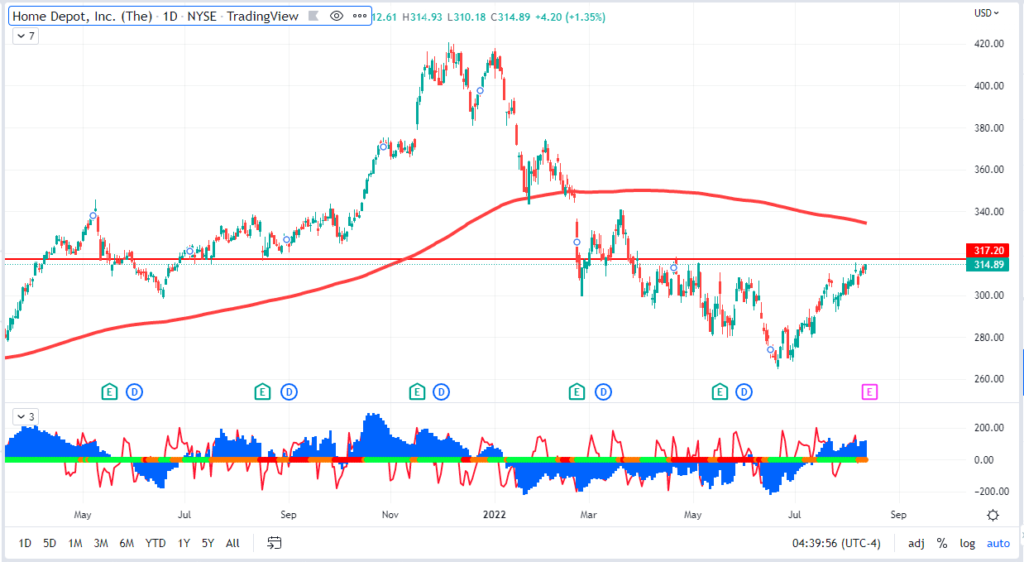1024x562 pixels.
Task: Select the YTD time range
Action: click(x=155, y=543)
